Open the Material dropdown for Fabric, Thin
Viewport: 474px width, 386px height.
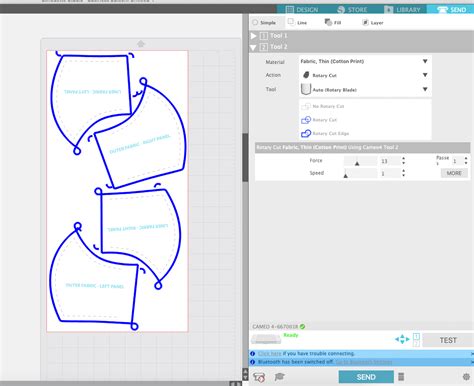click(364, 61)
